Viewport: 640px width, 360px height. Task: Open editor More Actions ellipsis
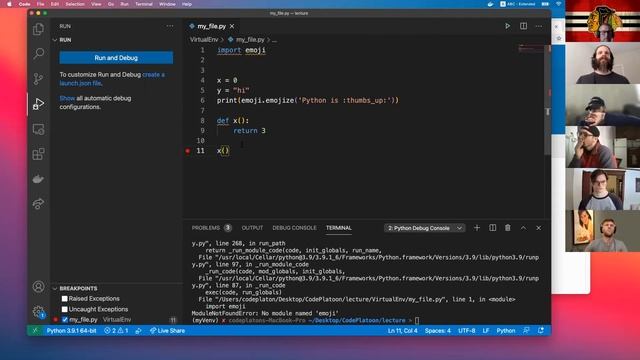click(539, 26)
